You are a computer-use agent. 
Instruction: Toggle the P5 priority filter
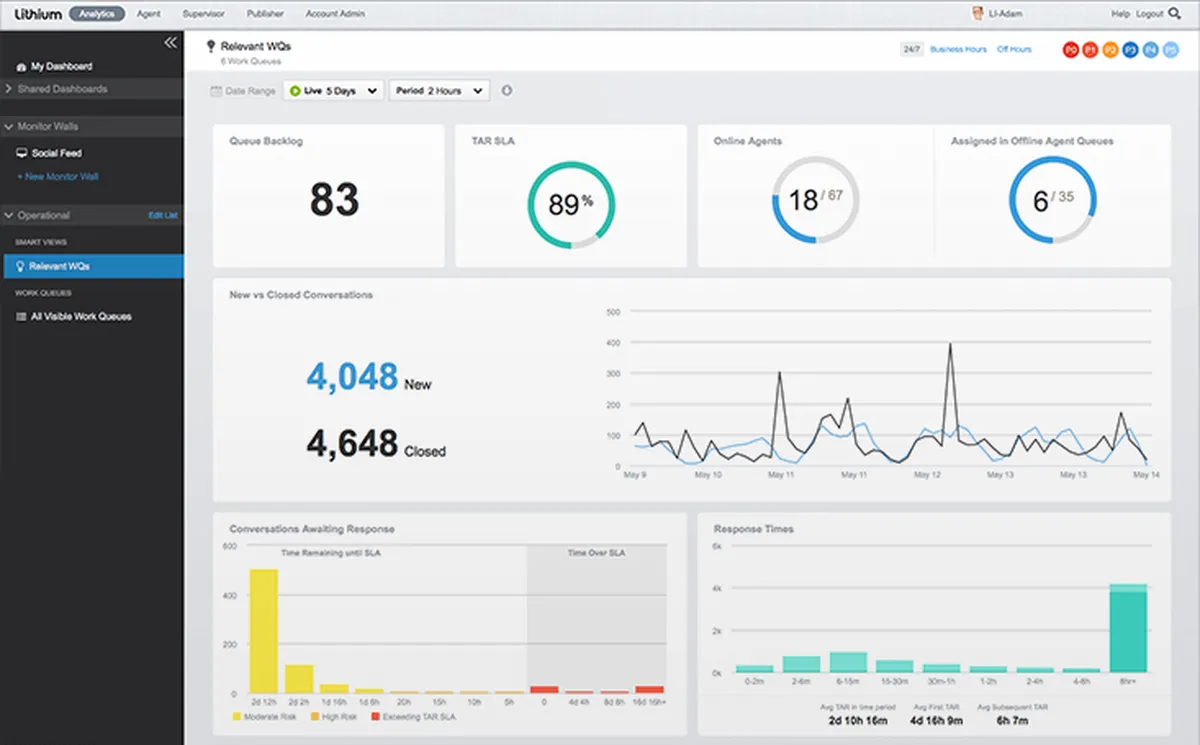coord(1170,49)
